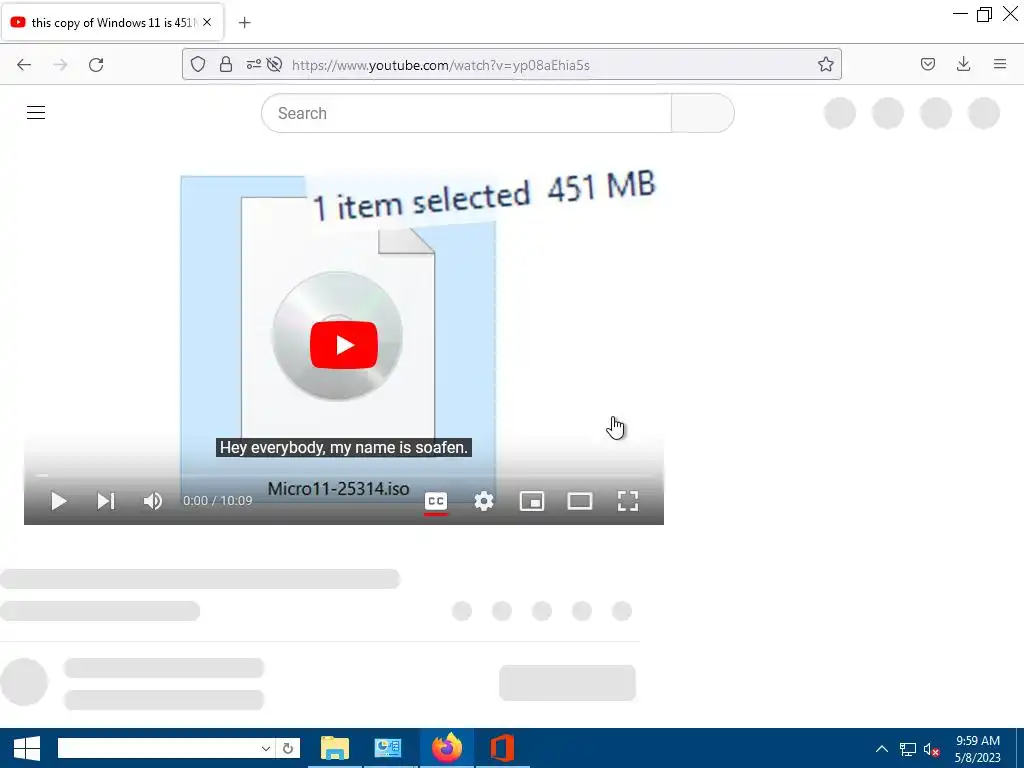This screenshot has width=1024, height=768.
Task: Mute the video volume
Action: pos(153,501)
